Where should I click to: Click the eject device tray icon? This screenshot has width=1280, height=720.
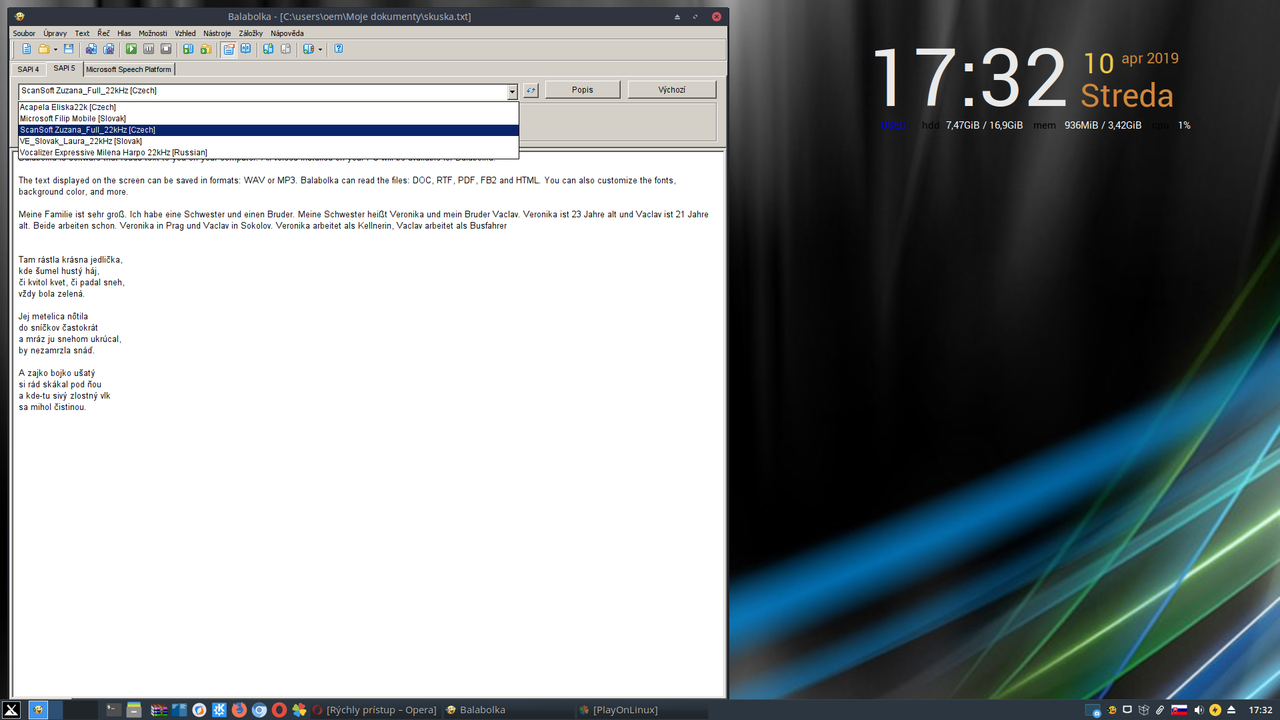point(1231,710)
